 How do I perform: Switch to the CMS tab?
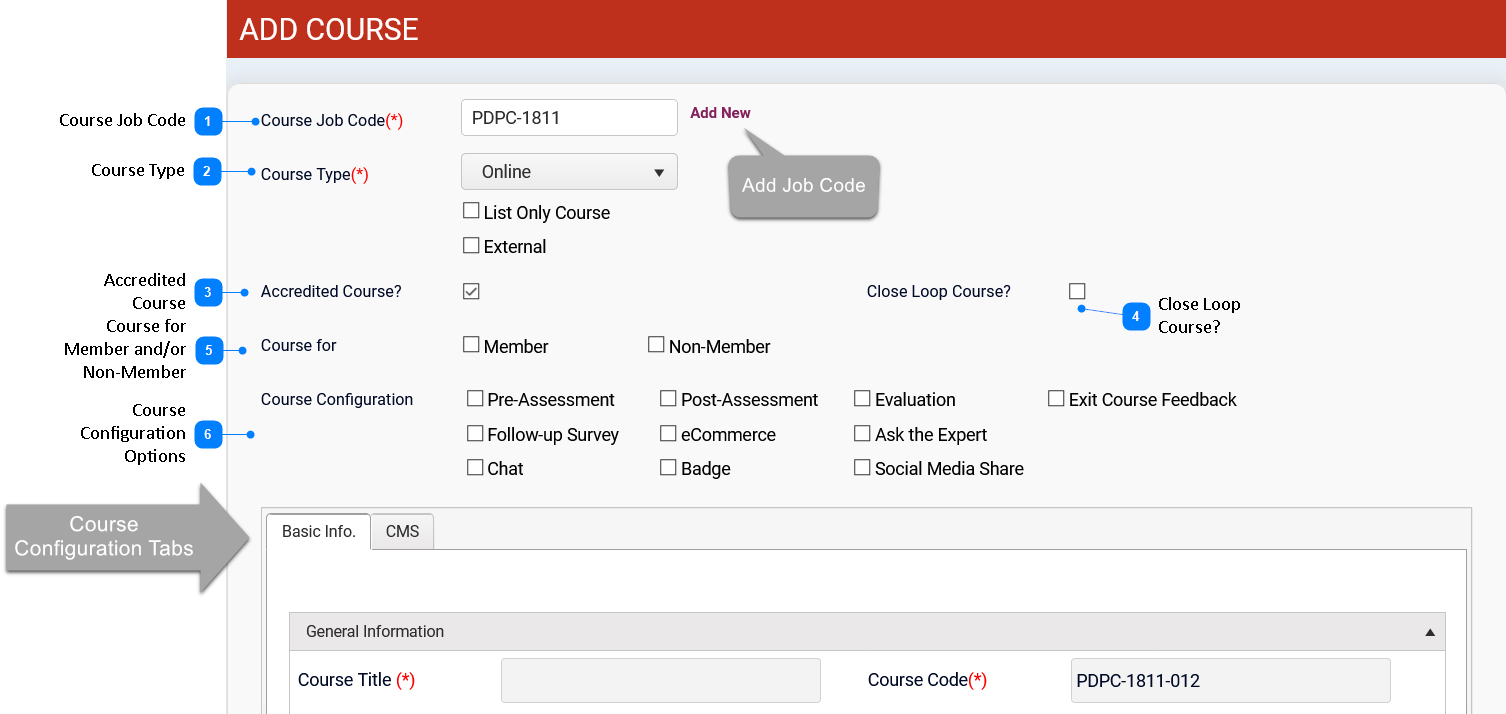[402, 532]
